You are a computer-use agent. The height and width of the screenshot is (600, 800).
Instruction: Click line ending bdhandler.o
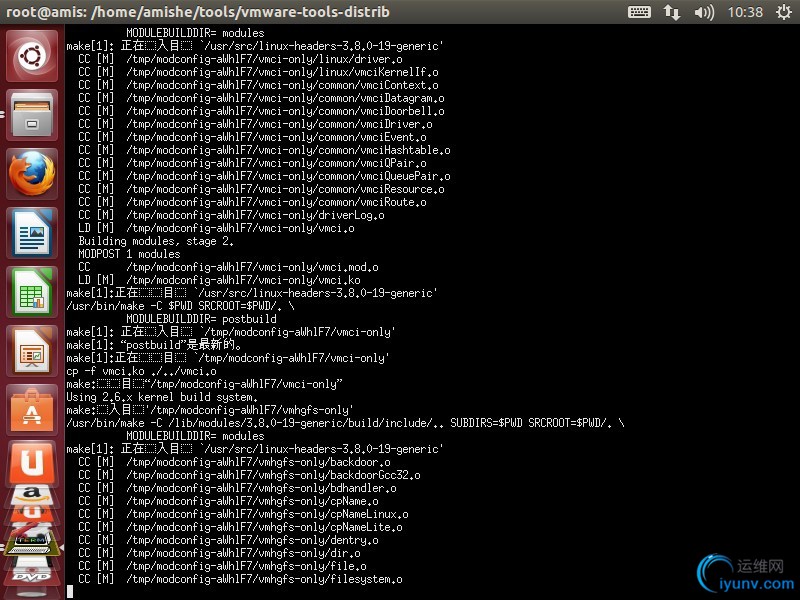[x=237, y=488]
